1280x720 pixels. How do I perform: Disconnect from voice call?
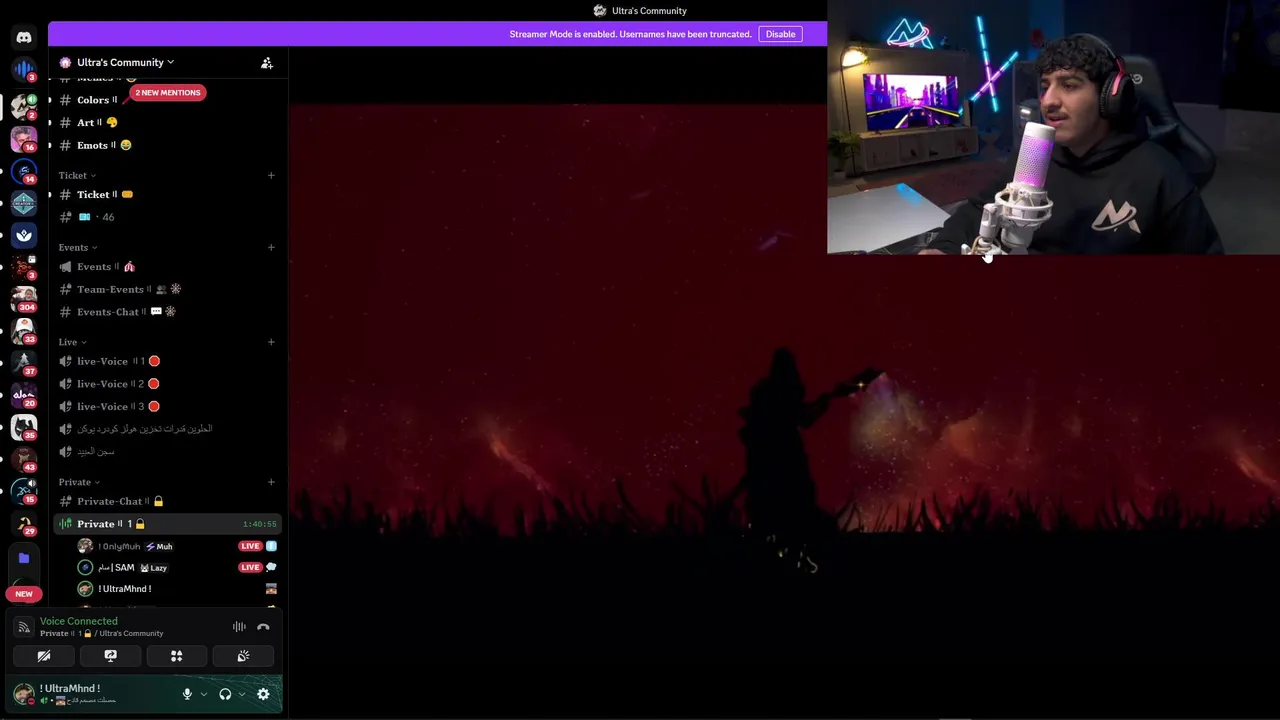coord(263,627)
